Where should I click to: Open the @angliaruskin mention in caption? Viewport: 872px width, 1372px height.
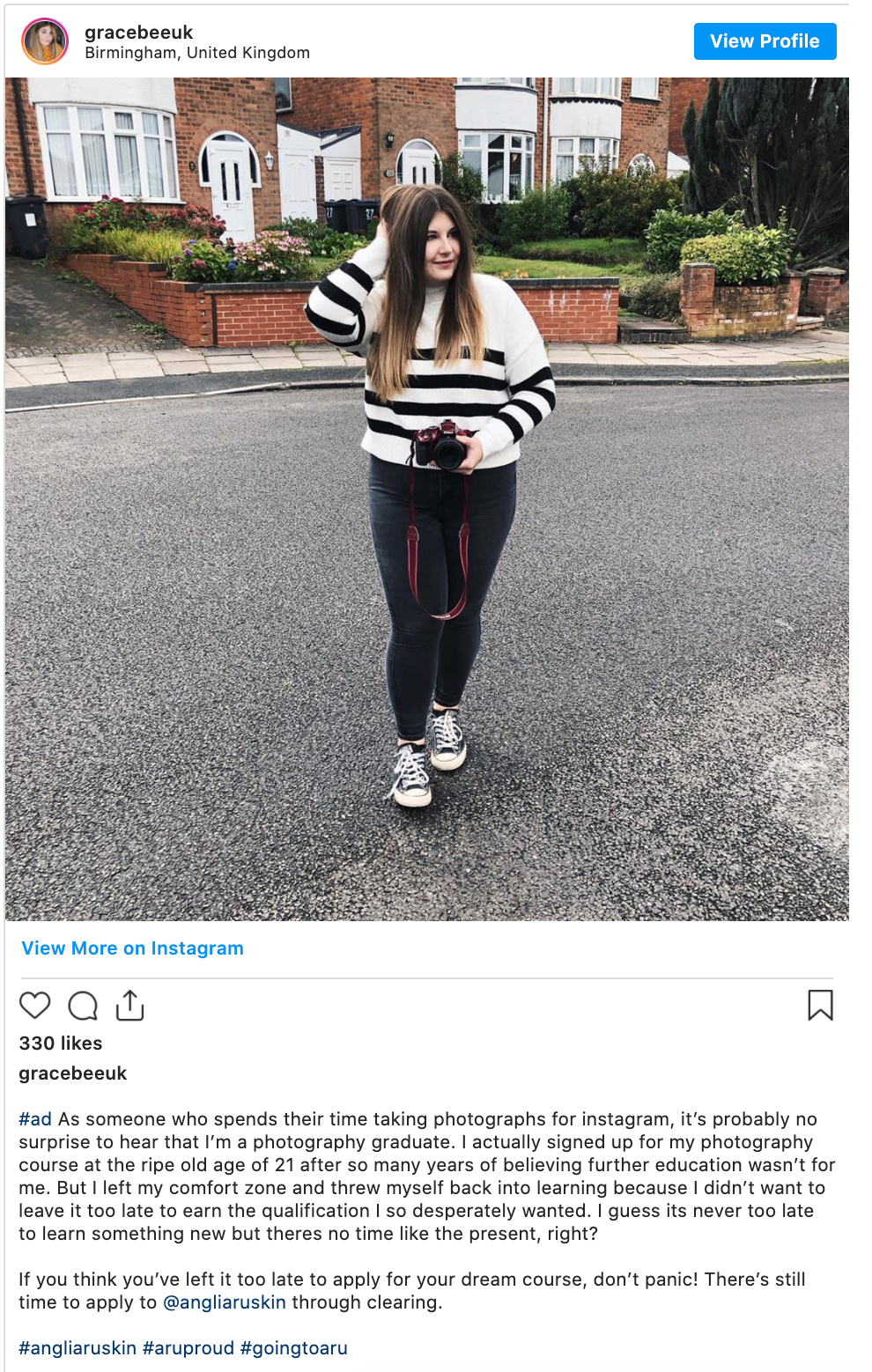(x=225, y=1302)
